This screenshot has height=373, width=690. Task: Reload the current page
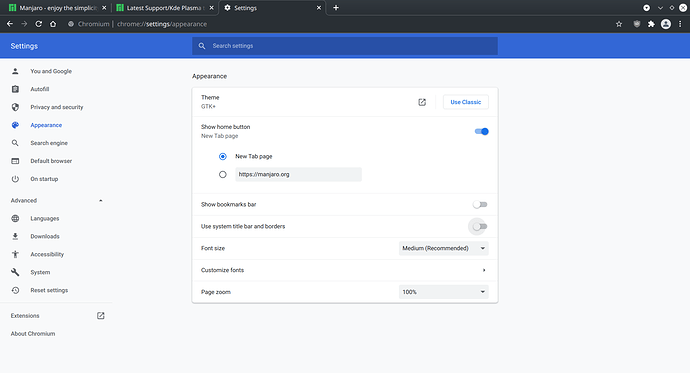click(x=39, y=24)
